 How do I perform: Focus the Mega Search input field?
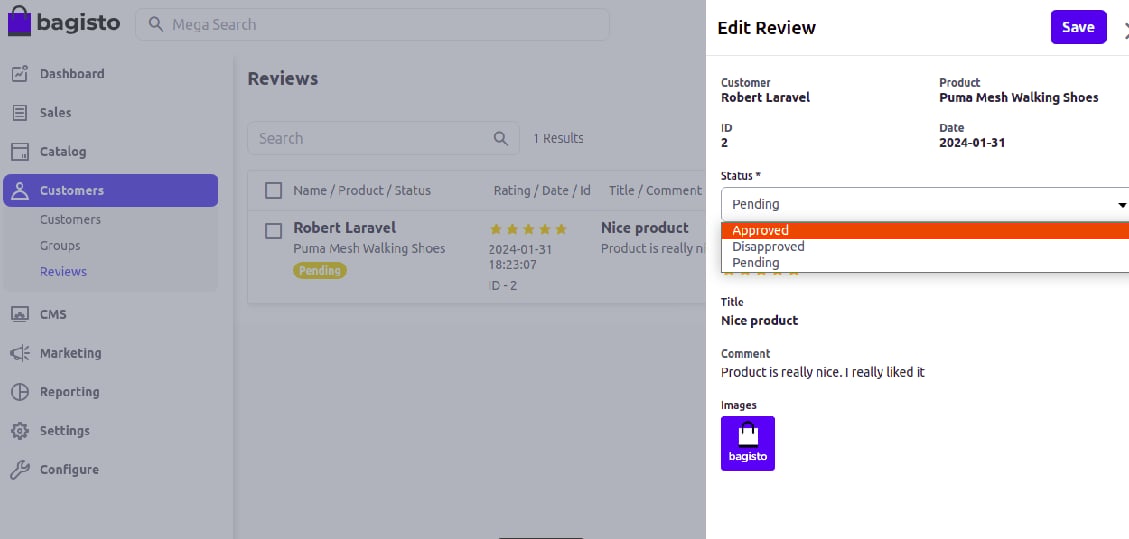[372, 24]
